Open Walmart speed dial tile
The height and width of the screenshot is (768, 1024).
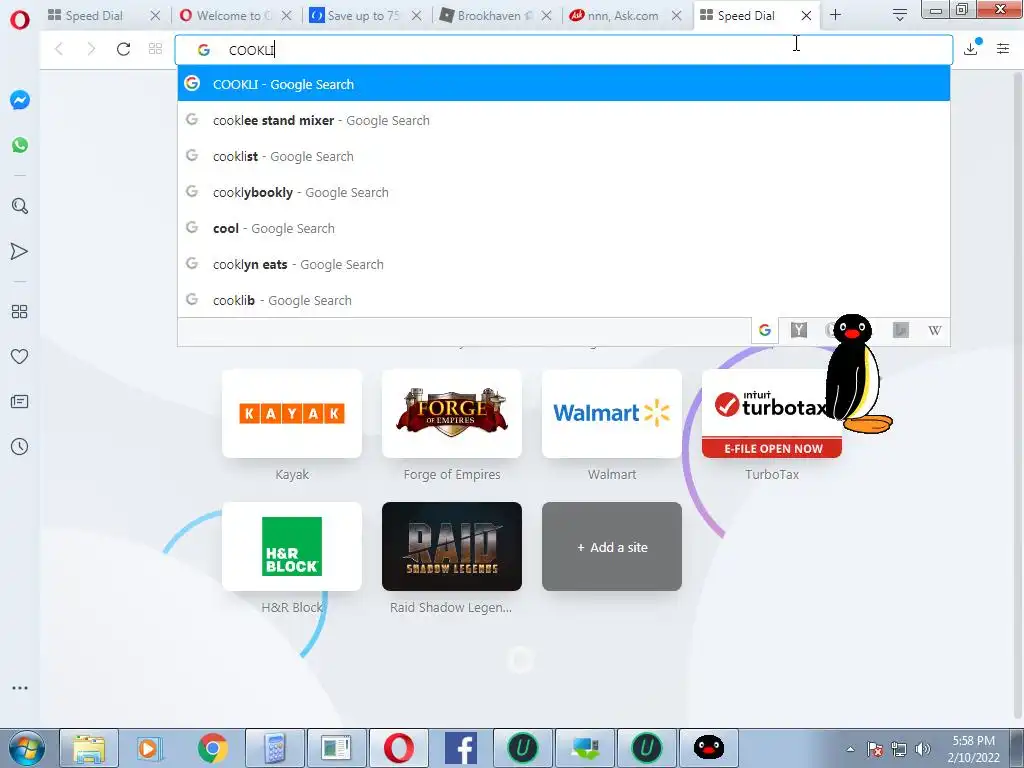tap(612, 413)
